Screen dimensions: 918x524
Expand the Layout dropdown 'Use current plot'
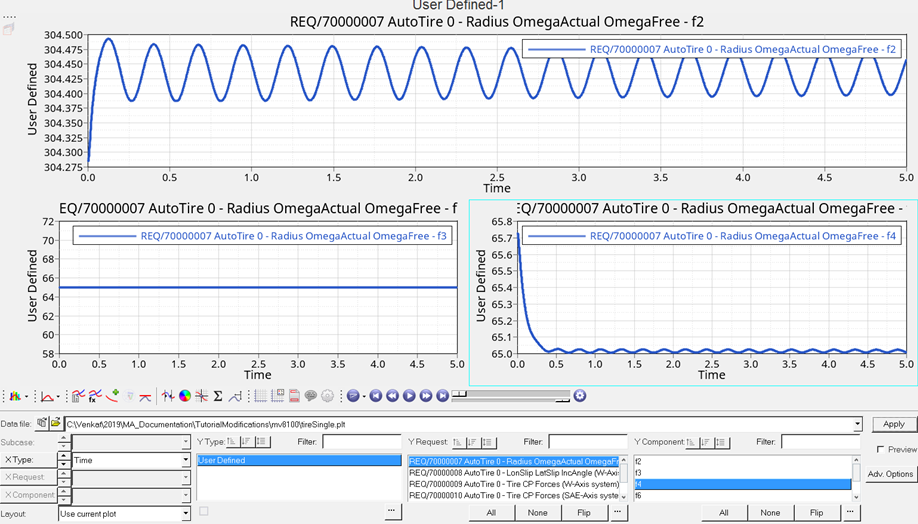click(185, 513)
